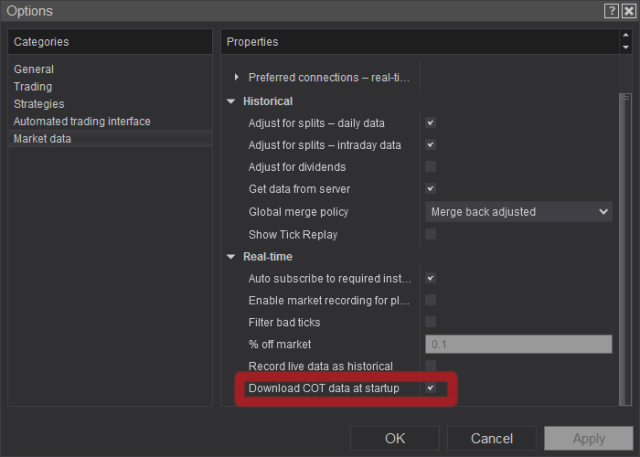Click the Properties panel up arrow
The image size is (640, 457).
(626, 36)
